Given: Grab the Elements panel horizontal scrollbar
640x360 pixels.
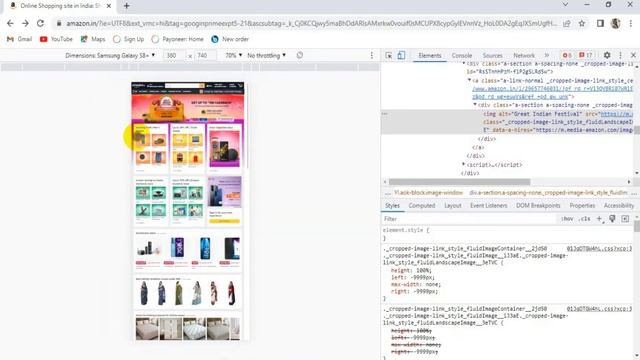Looking at the screenshot, I should click(x=459, y=182).
